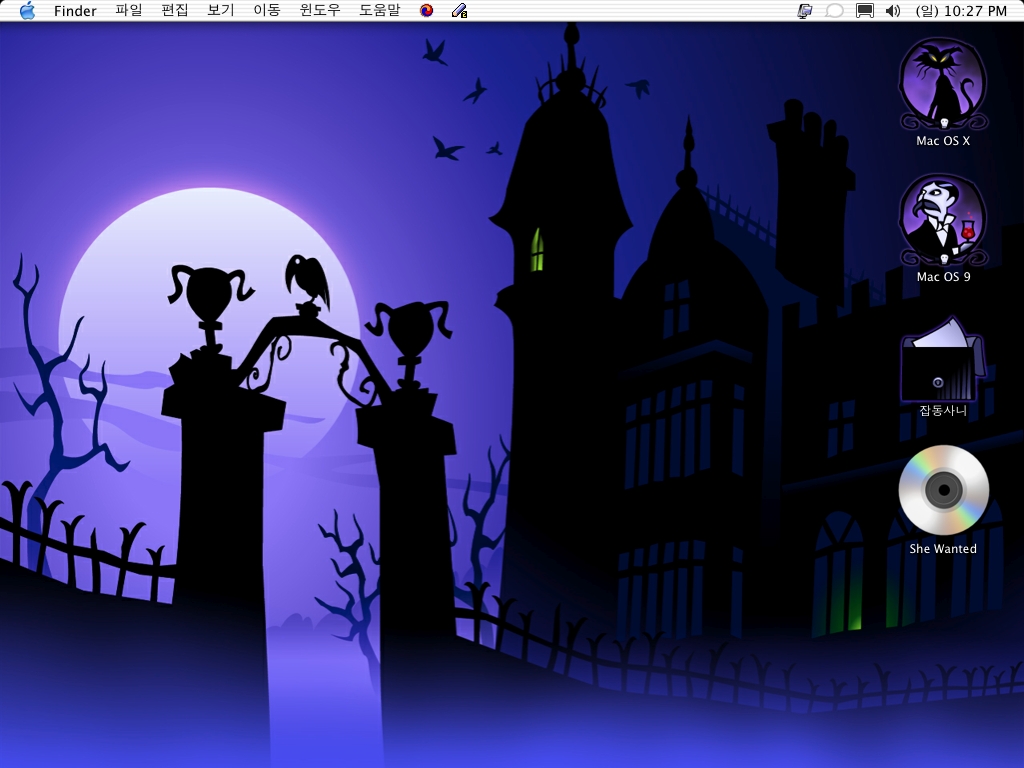
Task: Select the She Wanted CD icon
Action: point(943,490)
